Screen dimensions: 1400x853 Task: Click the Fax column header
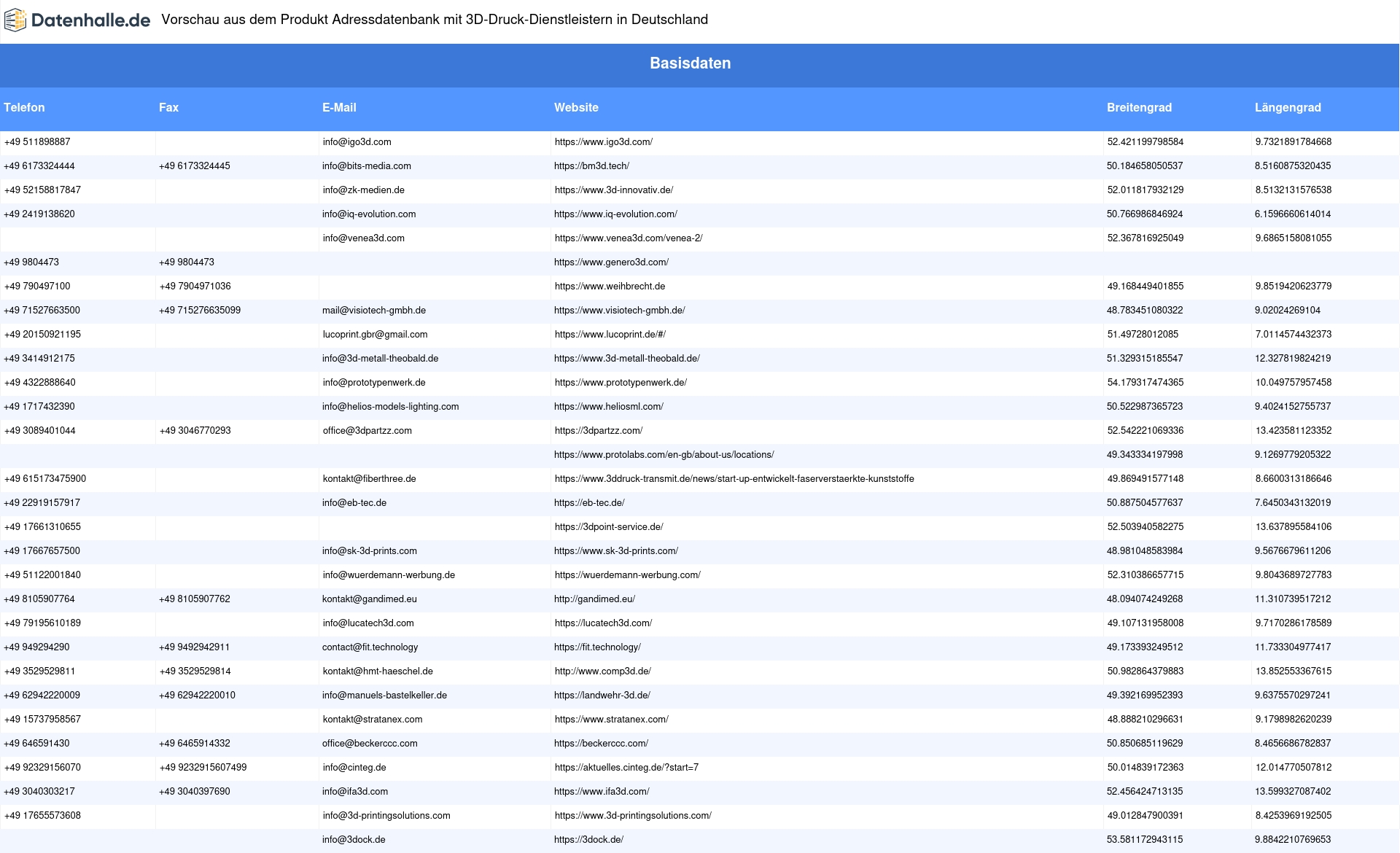tap(168, 108)
